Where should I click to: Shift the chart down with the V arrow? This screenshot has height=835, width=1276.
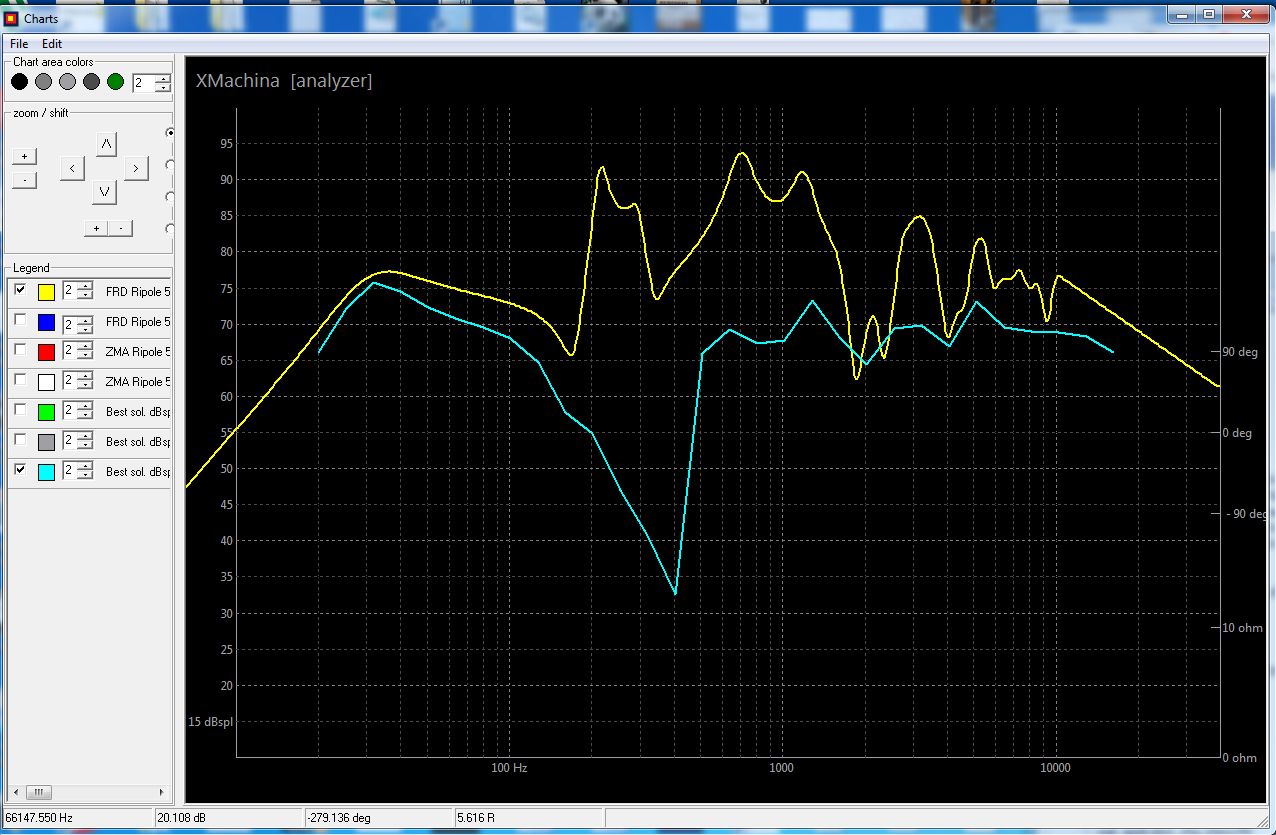(105, 191)
